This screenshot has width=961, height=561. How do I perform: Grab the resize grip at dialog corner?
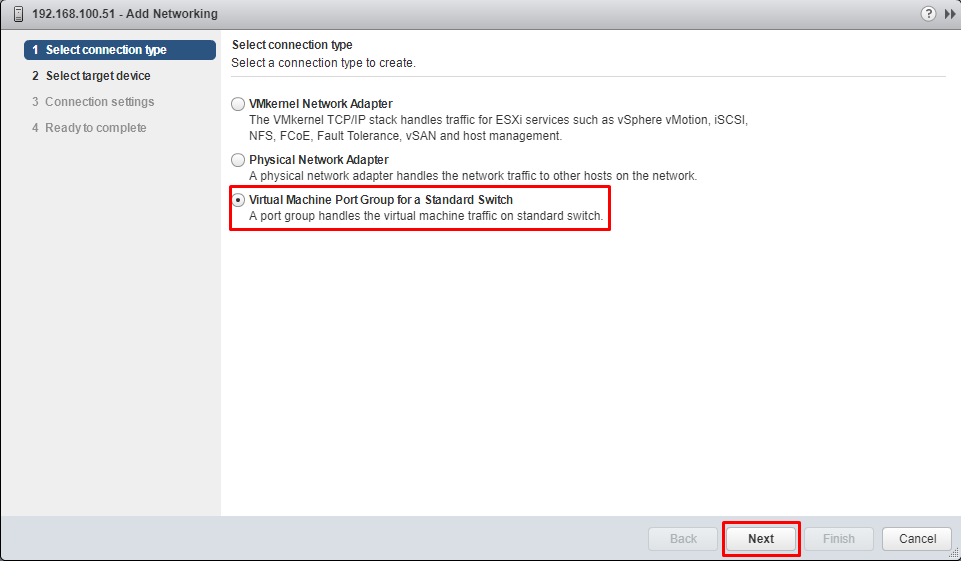point(953,554)
